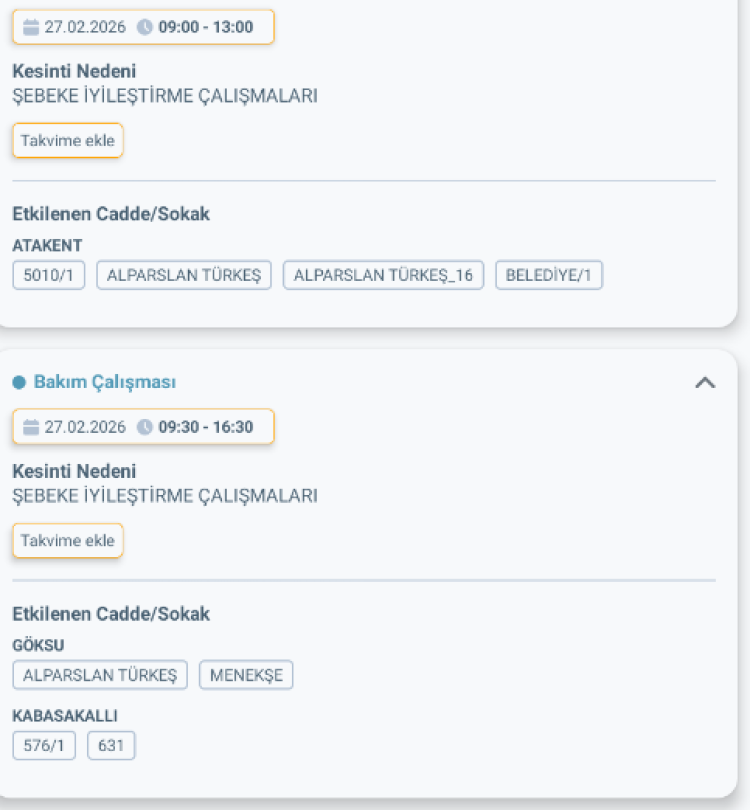Select the calendar icon in the Bakım Çalışması card
Image resolution: width=750 pixels, height=810 pixels.
tap(33, 427)
